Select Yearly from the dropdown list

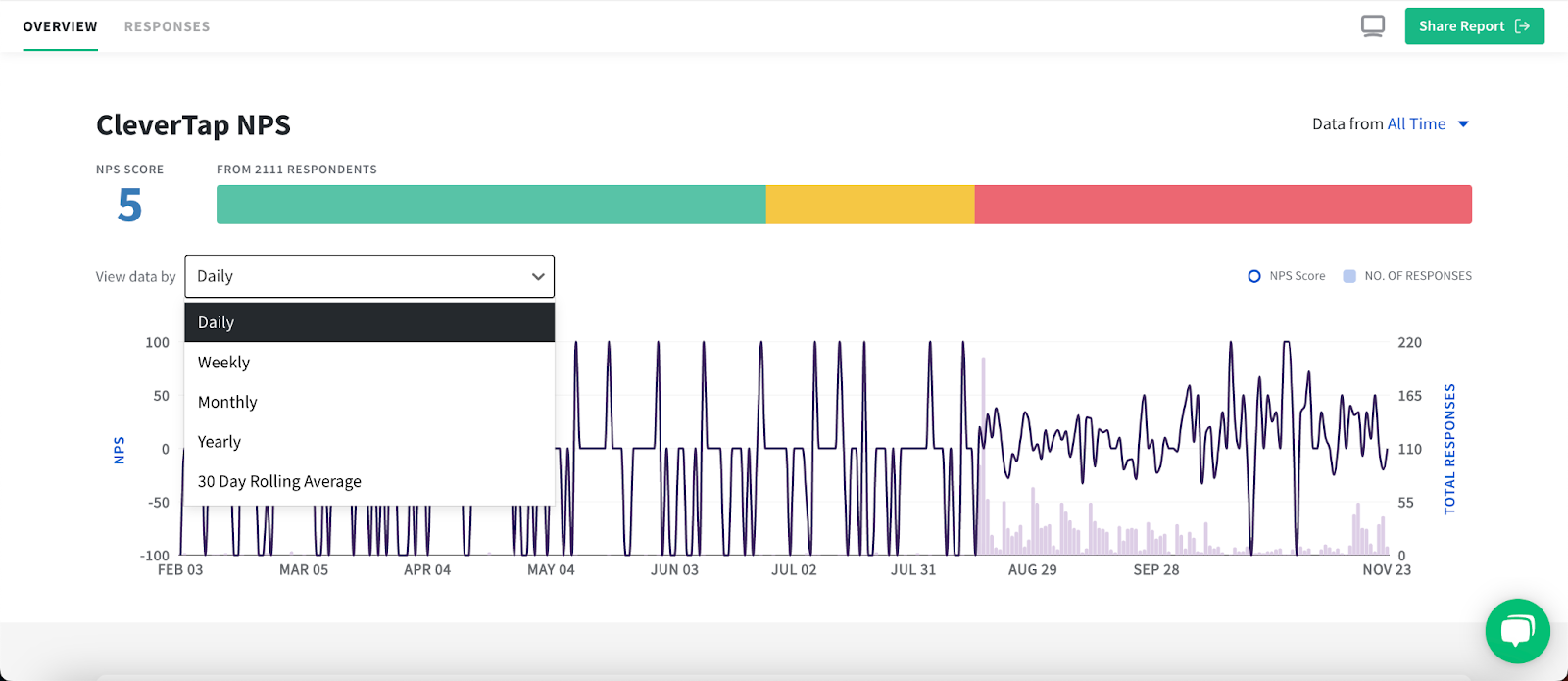(x=369, y=442)
